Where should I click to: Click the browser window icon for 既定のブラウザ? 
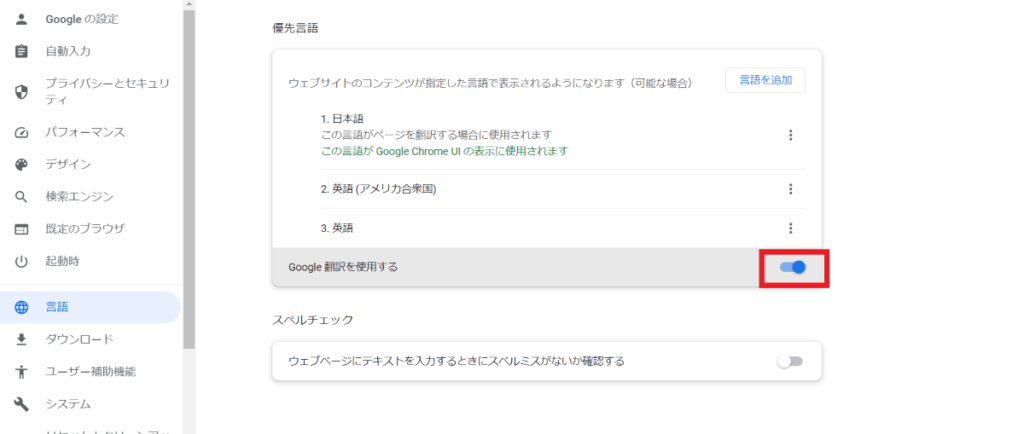click(x=22, y=229)
